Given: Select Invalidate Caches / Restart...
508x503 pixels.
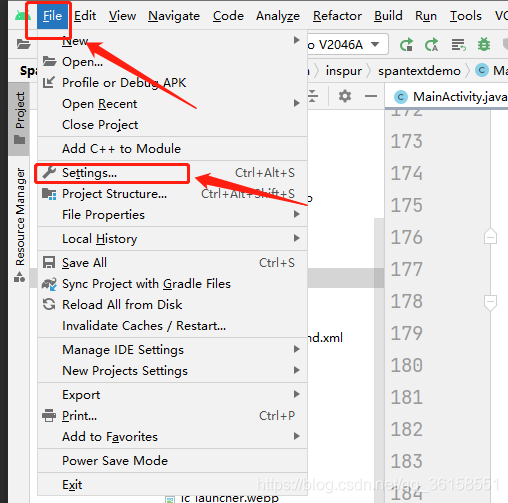Looking at the screenshot, I should click(x=172, y=326).
